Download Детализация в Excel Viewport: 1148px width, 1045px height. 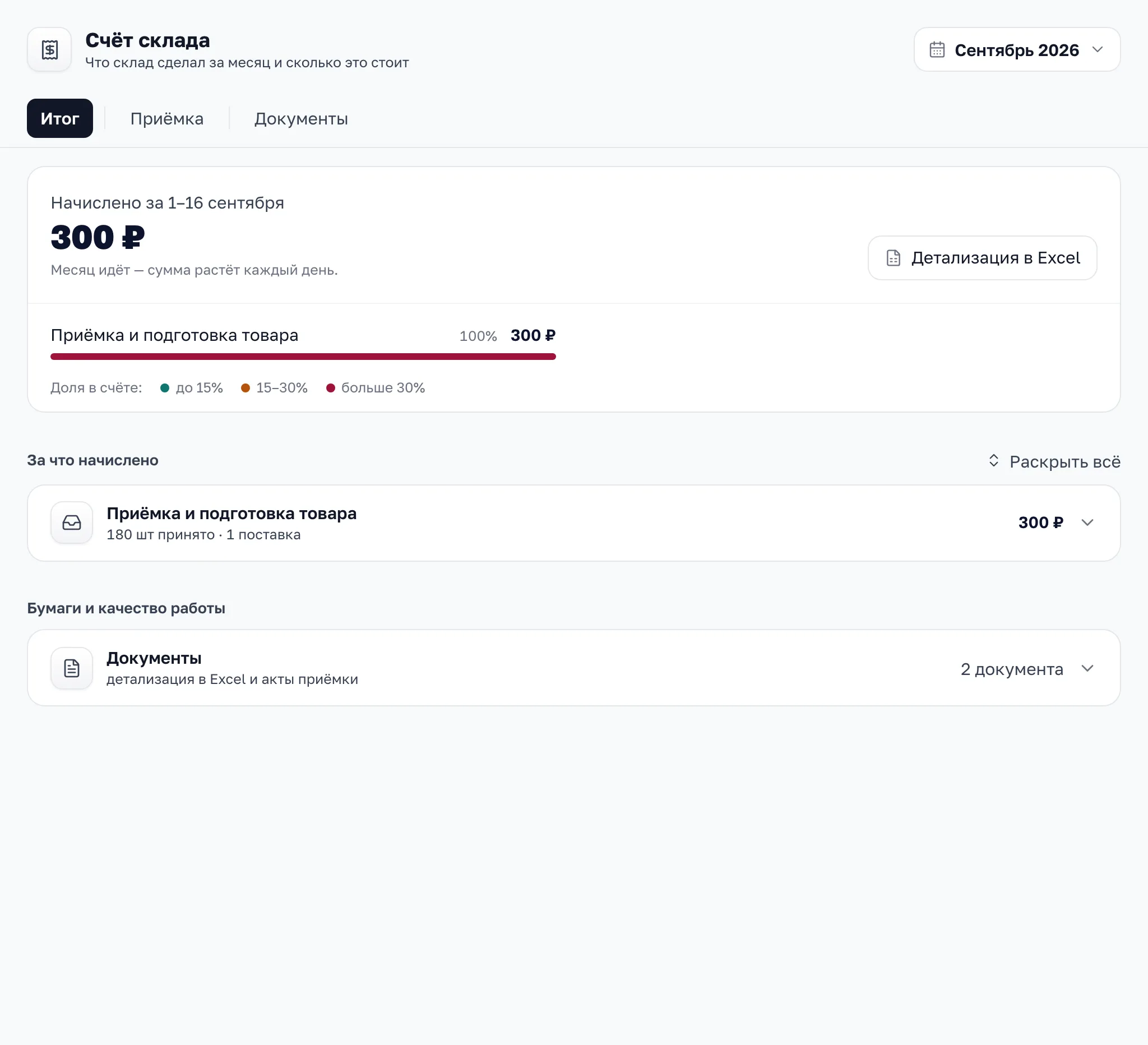click(x=982, y=258)
